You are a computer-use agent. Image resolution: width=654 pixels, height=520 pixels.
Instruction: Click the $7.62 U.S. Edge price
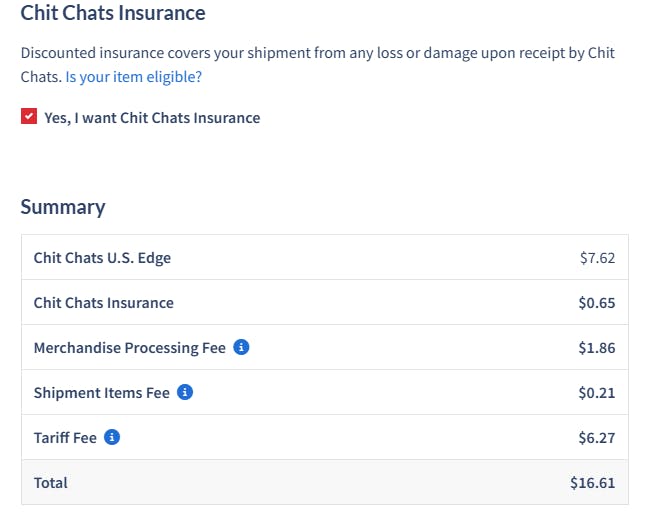pos(597,258)
